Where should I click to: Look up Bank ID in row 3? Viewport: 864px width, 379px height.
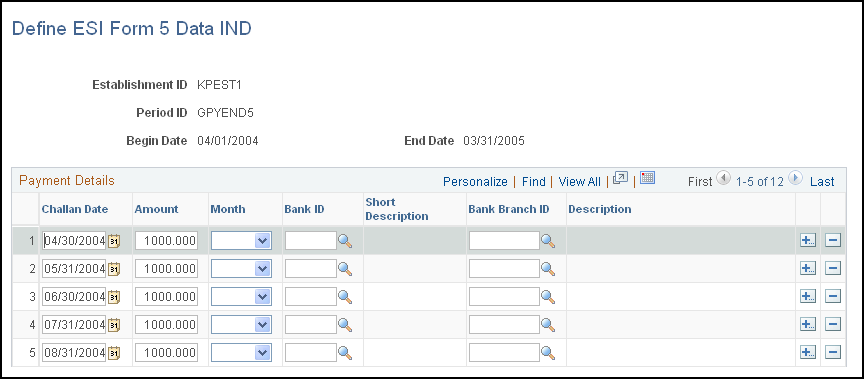pos(345,297)
